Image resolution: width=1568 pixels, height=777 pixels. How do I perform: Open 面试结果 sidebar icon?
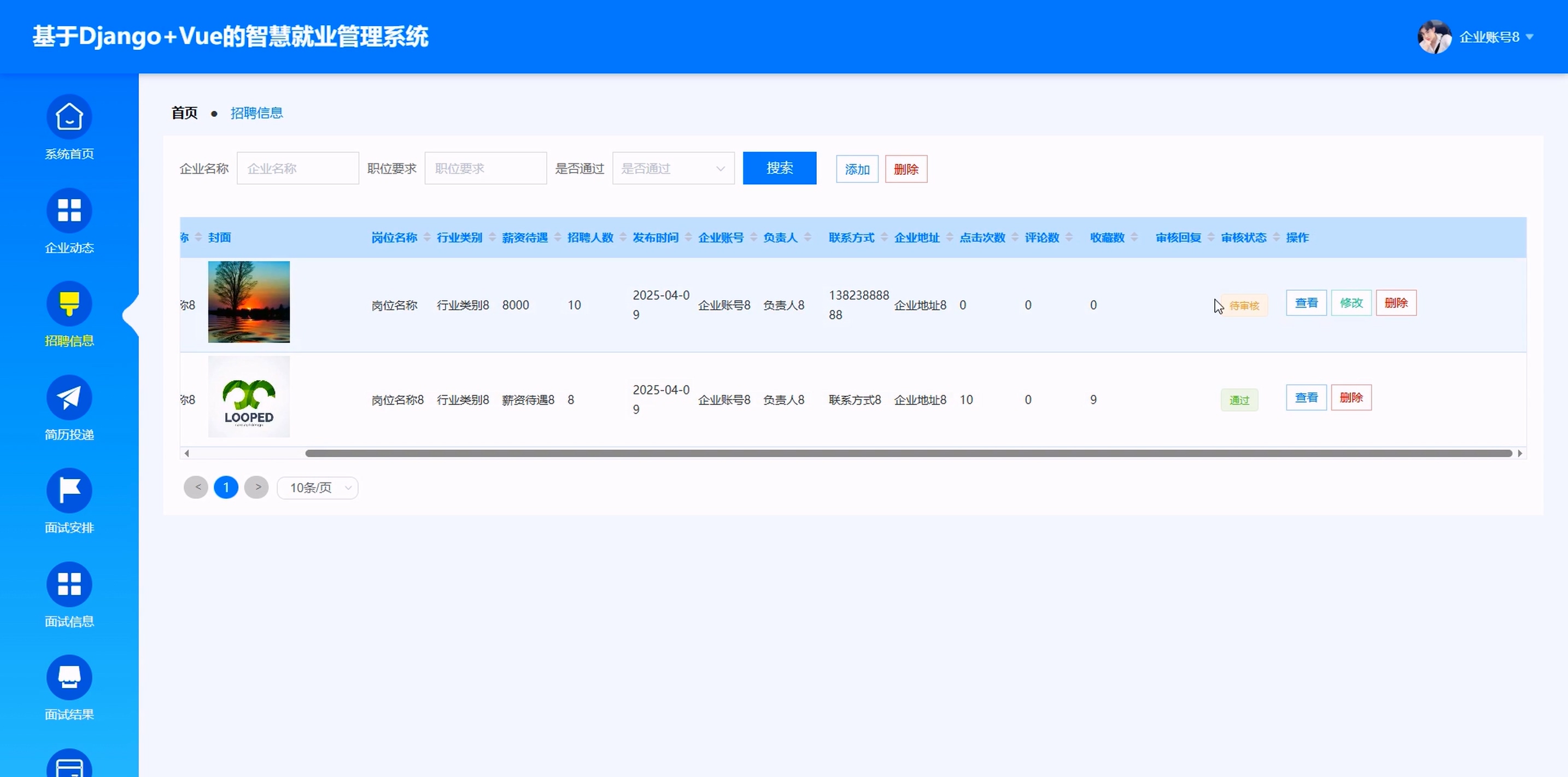point(69,677)
